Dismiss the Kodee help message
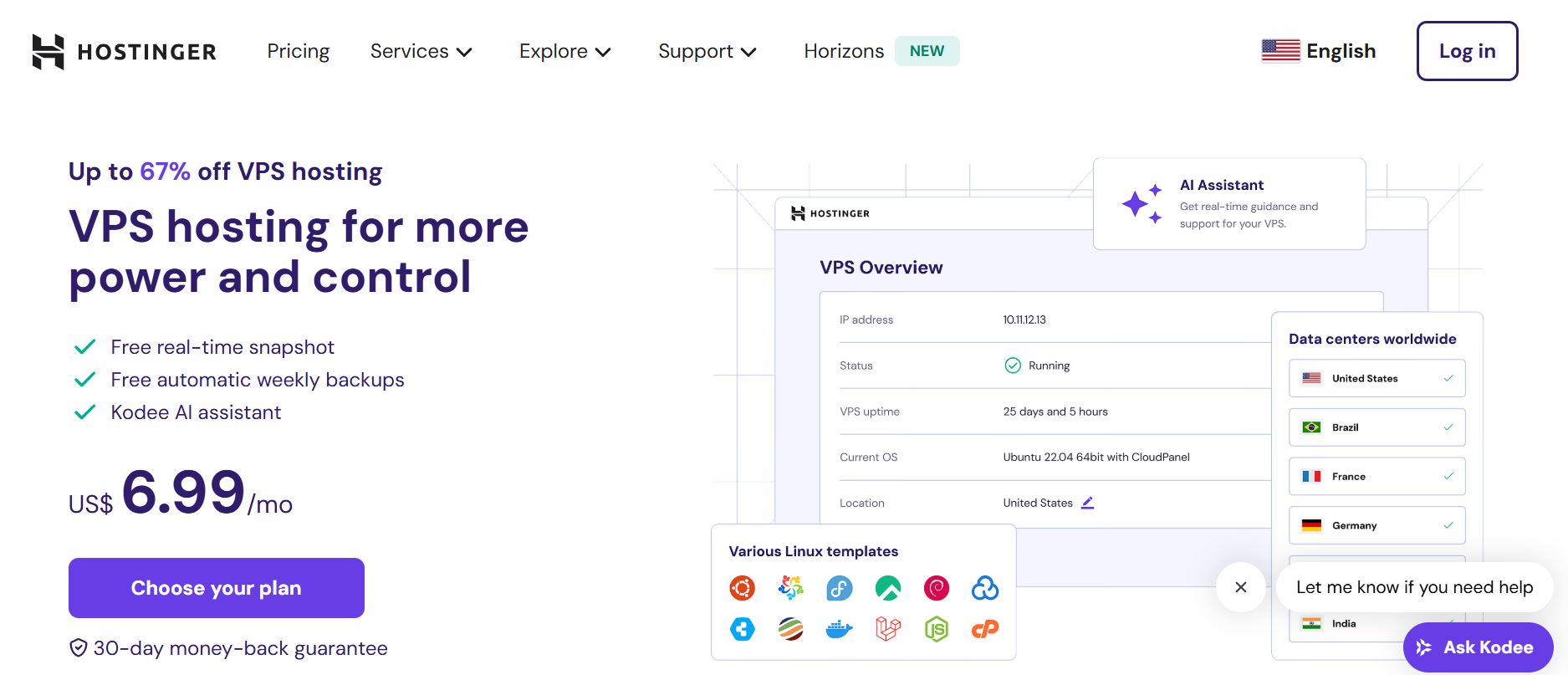The image size is (1568, 675). [x=1241, y=587]
